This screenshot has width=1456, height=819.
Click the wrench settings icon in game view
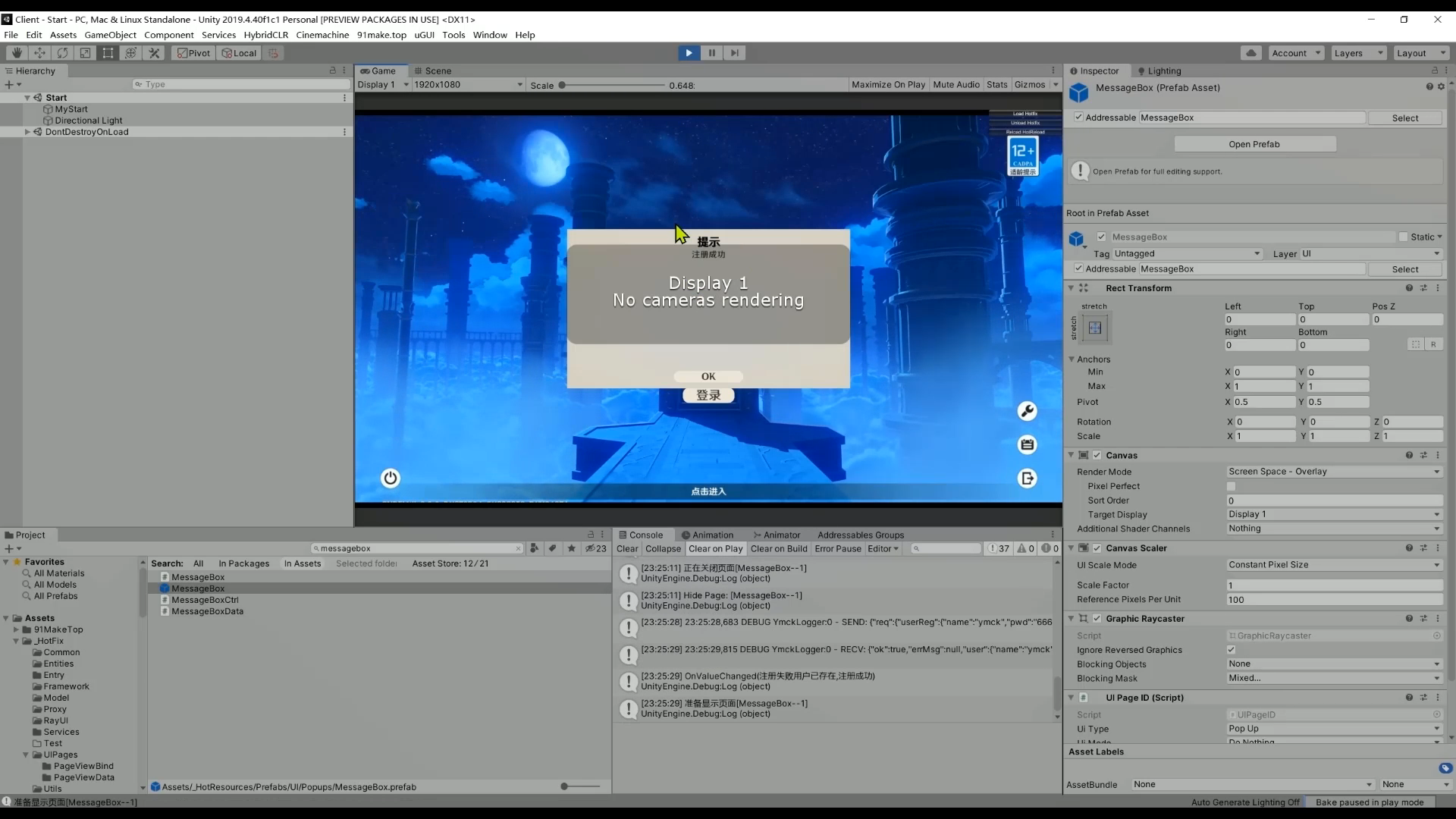(x=1027, y=411)
